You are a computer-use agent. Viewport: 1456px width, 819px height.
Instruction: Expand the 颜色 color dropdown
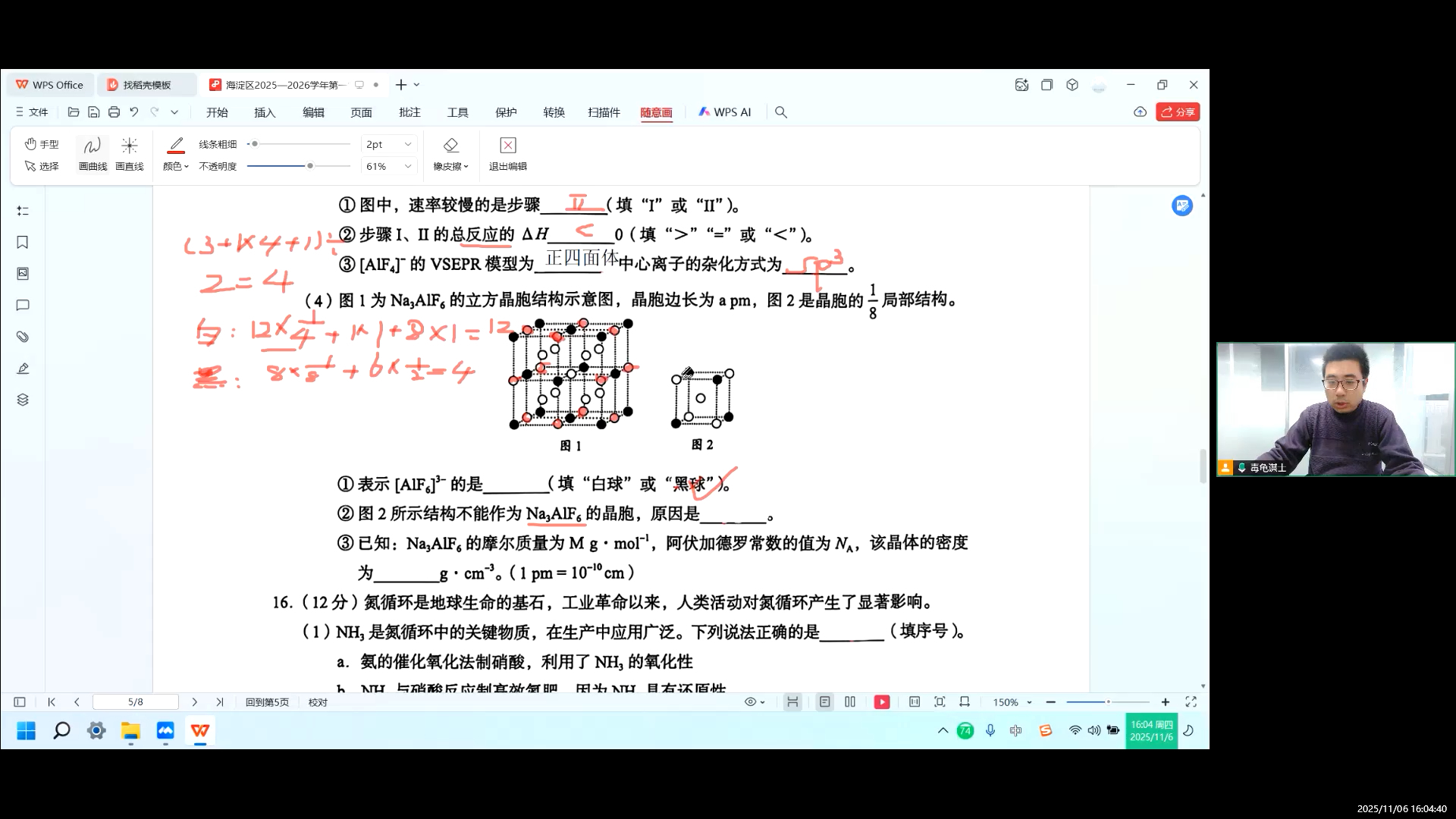coord(175,166)
